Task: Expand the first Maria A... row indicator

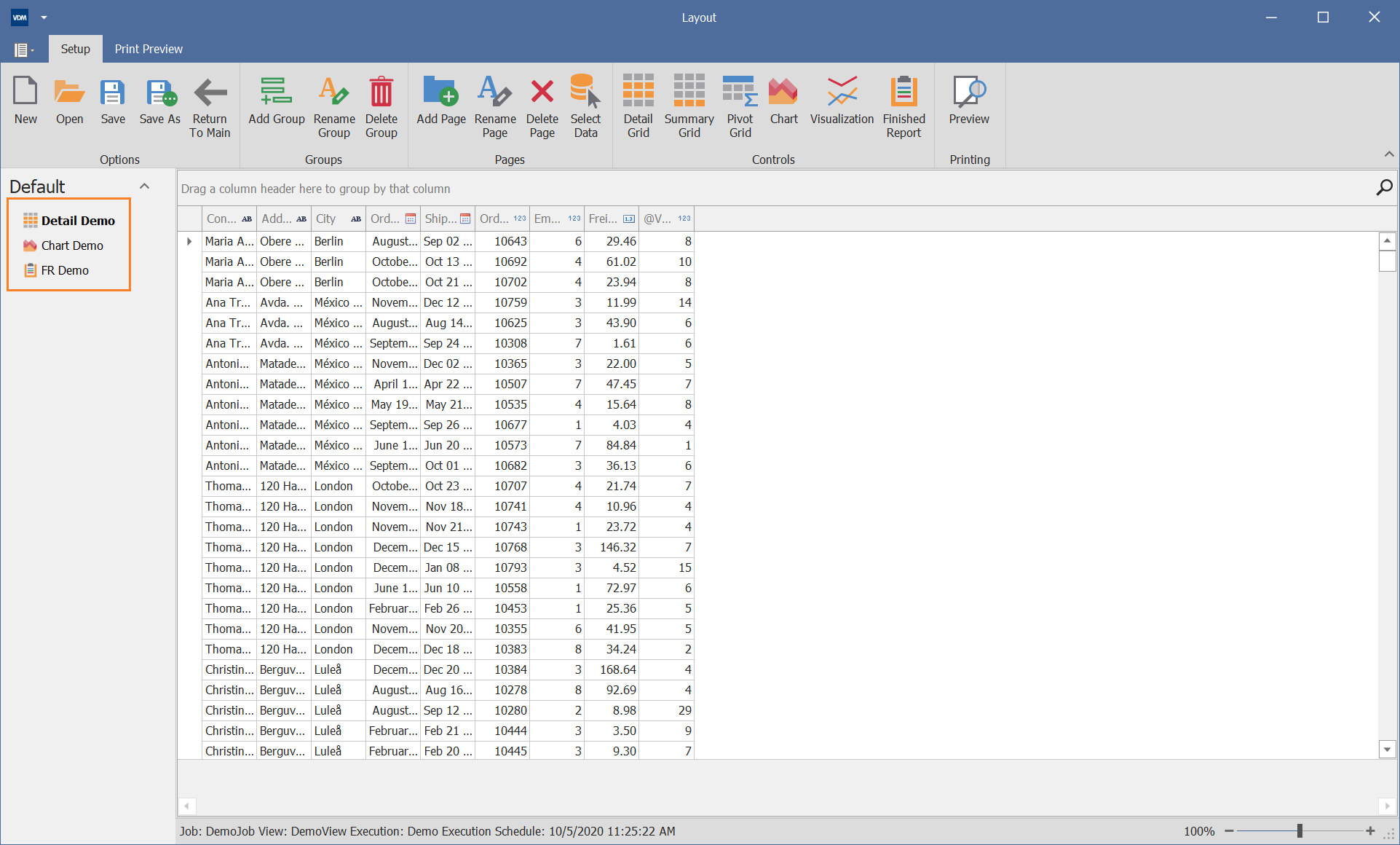Action: [189, 241]
